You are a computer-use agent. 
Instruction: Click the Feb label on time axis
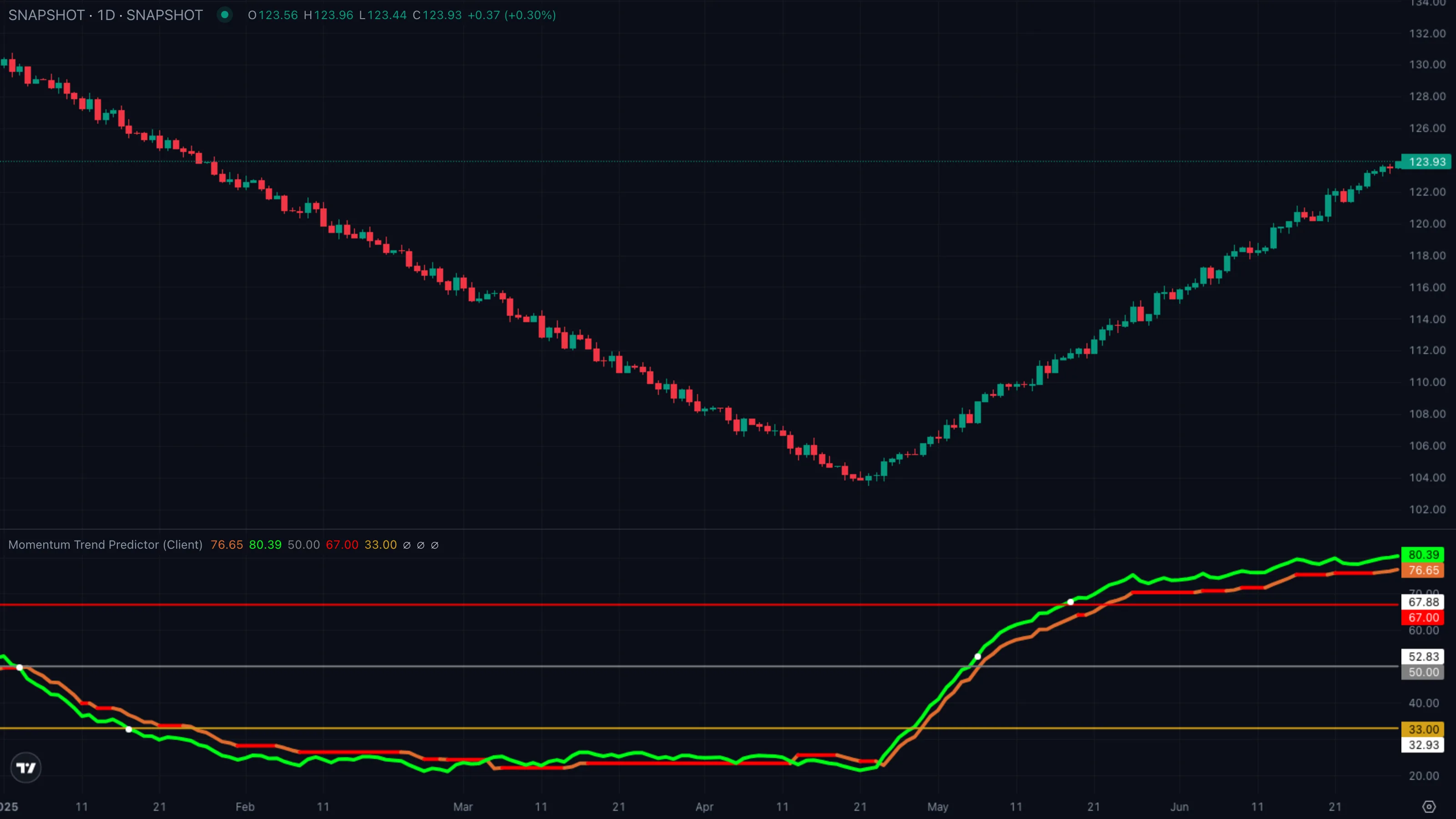tap(245, 807)
